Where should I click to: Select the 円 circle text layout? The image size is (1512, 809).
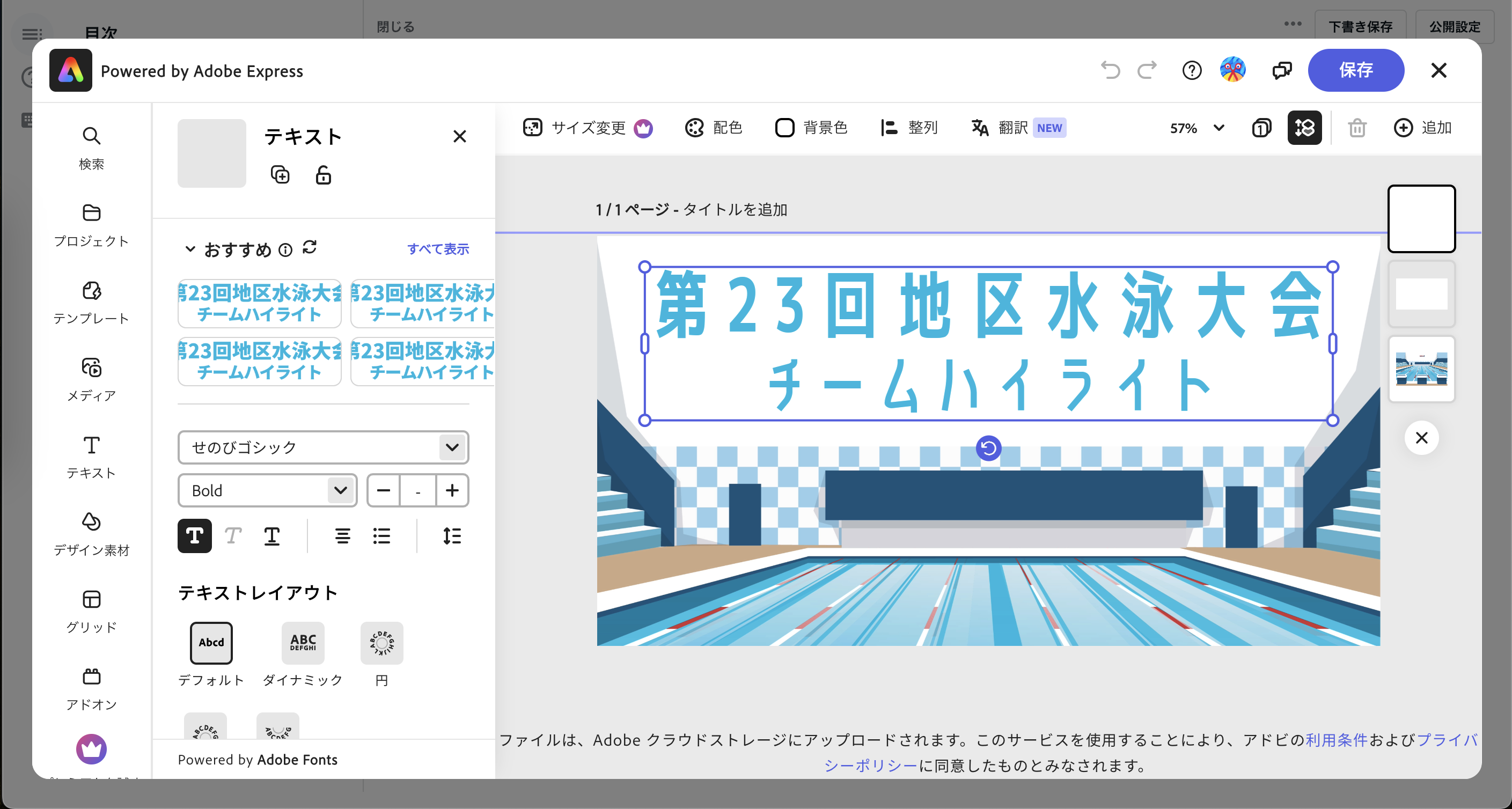pyautogui.click(x=381, y=654)
